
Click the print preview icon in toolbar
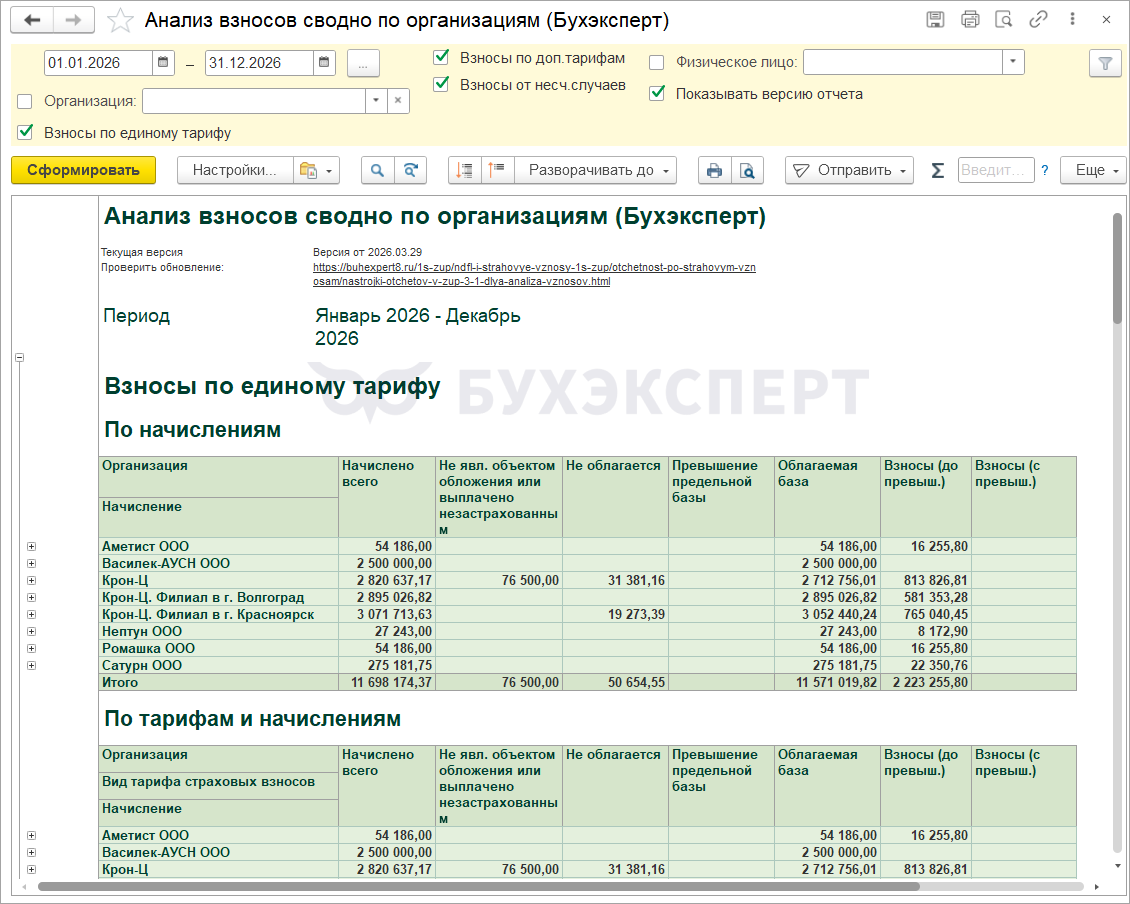[747, 170]
